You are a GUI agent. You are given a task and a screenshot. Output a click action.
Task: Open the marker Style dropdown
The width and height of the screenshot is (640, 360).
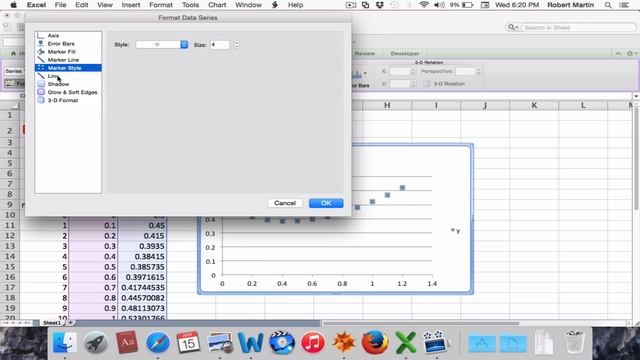pyautogui.click(x=162, y=44)
